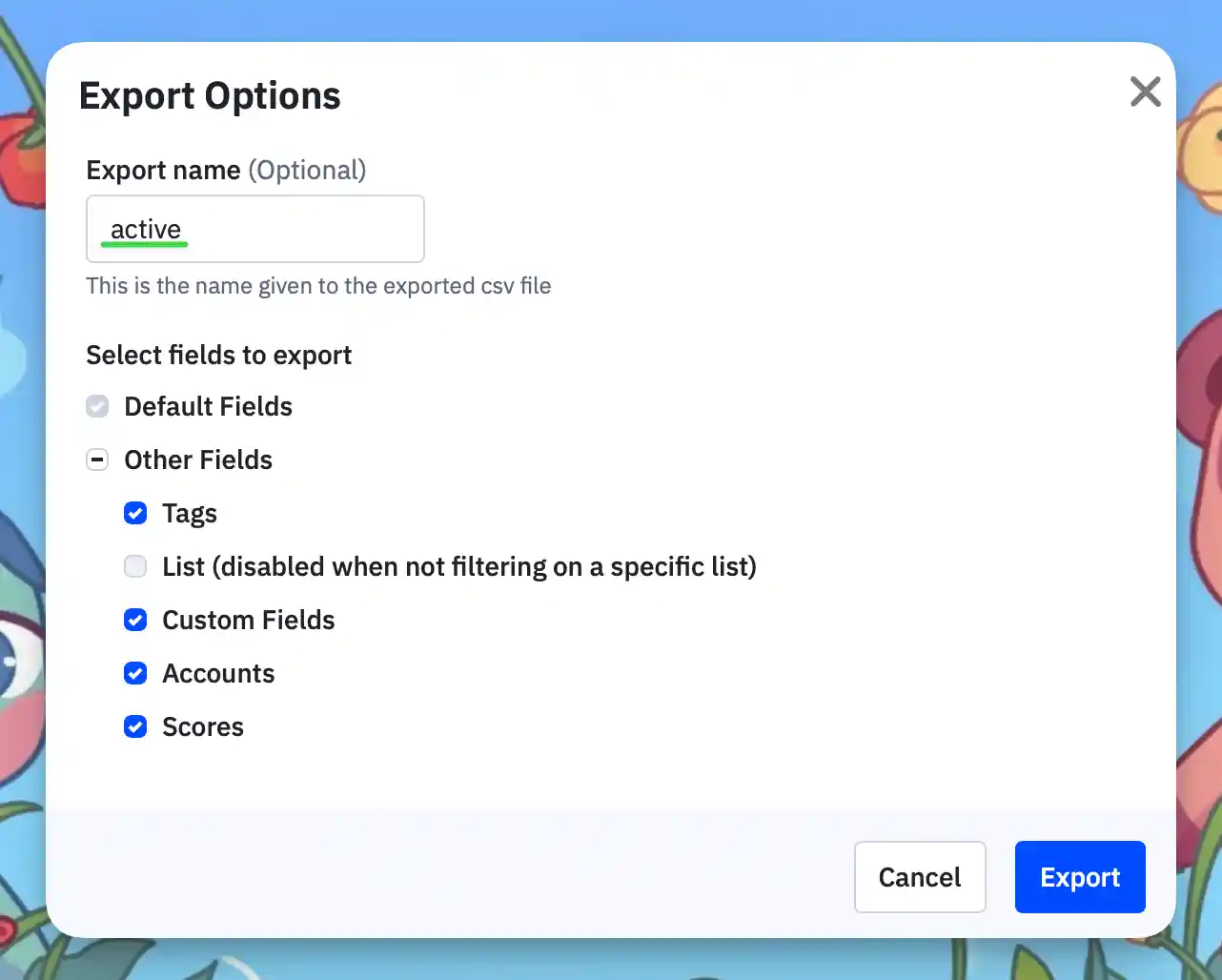Click the Export button

point(1080,877)
